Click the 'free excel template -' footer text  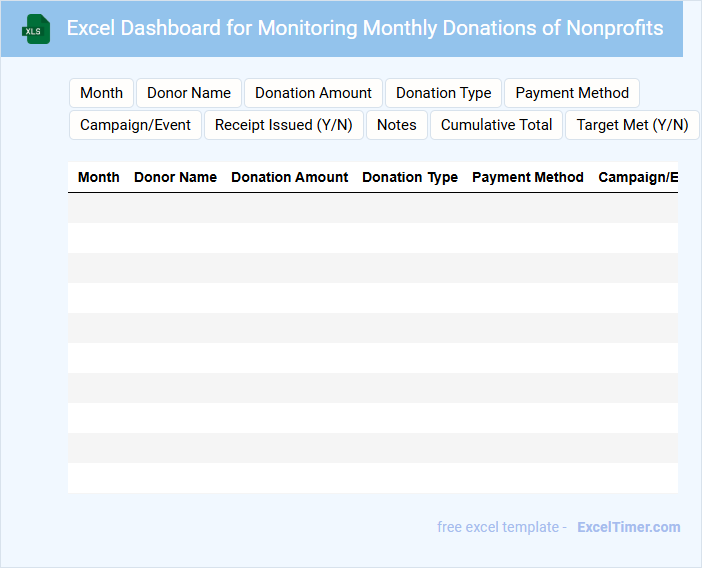(x=502, y=527)
